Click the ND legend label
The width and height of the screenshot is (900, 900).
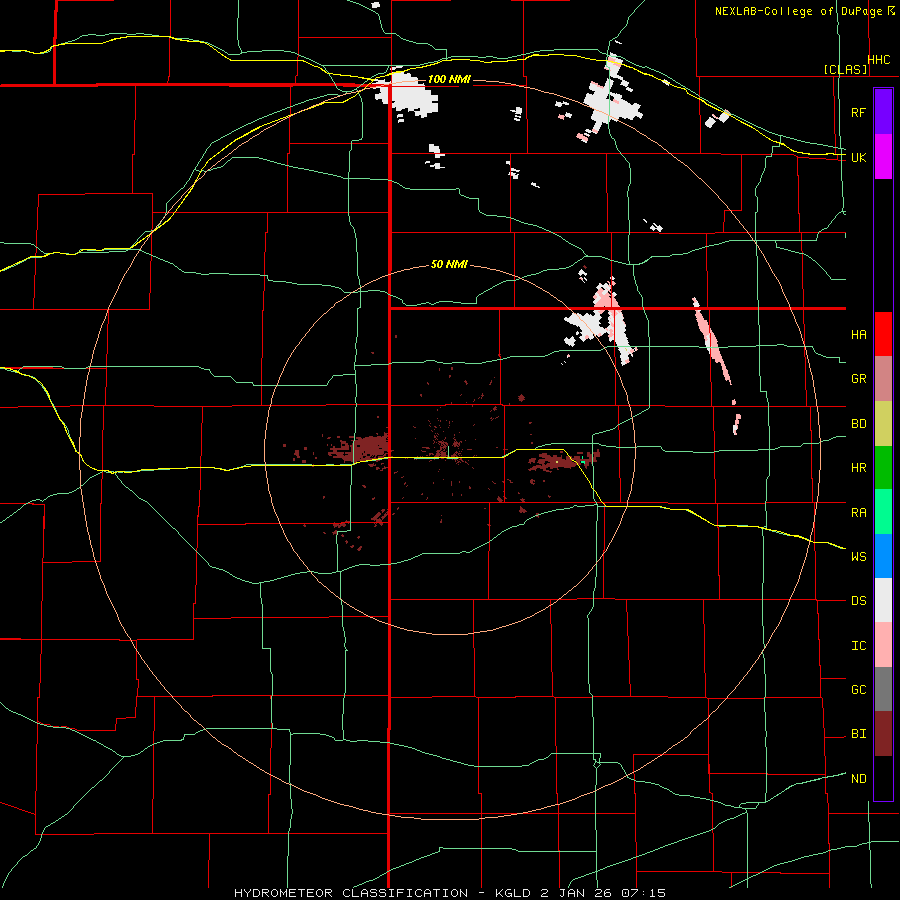point(858,779)
